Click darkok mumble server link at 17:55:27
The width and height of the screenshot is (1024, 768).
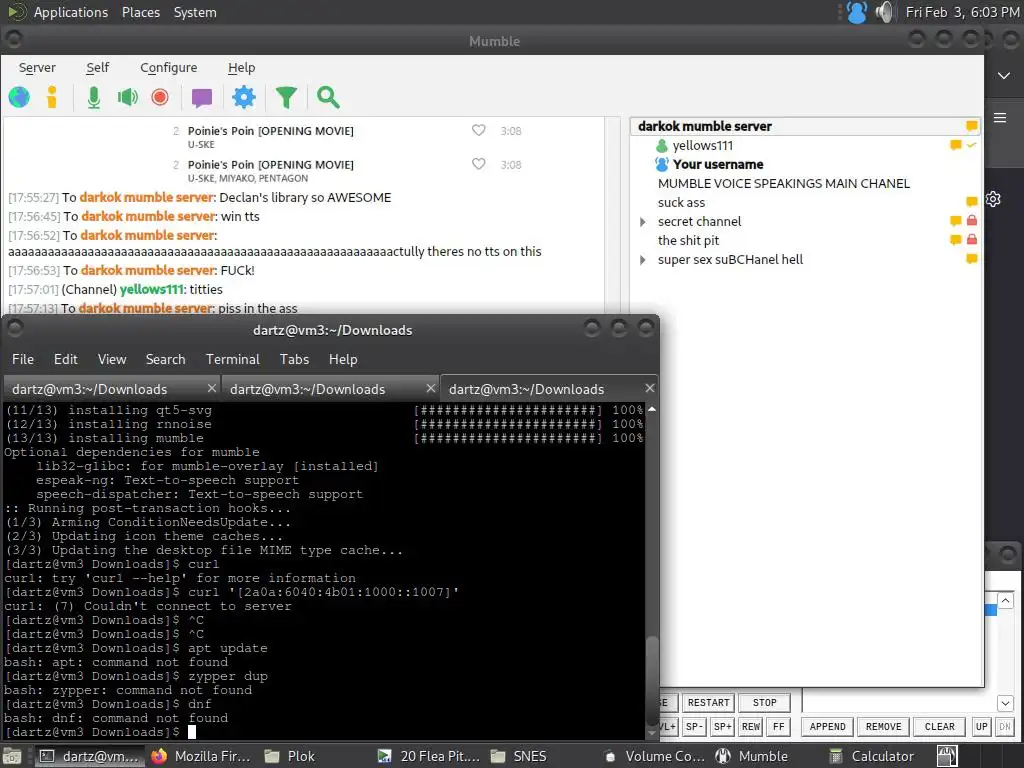[147, 197]
